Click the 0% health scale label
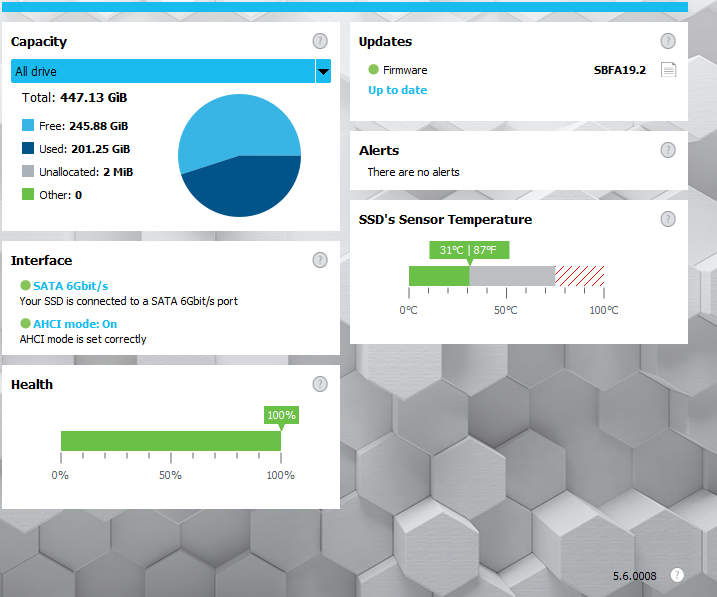 (60, 475)
